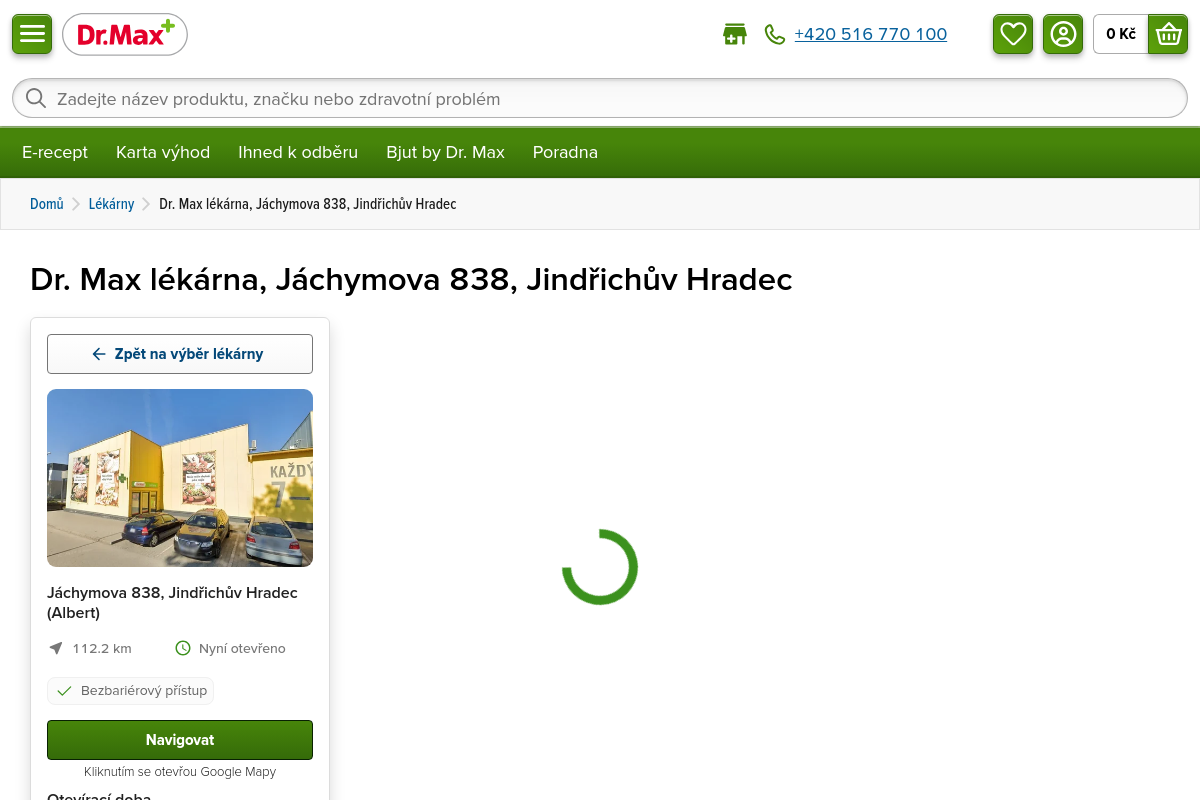Call +420 516 770 100 link
This screenshot has height=800, width=1200.
870,34
